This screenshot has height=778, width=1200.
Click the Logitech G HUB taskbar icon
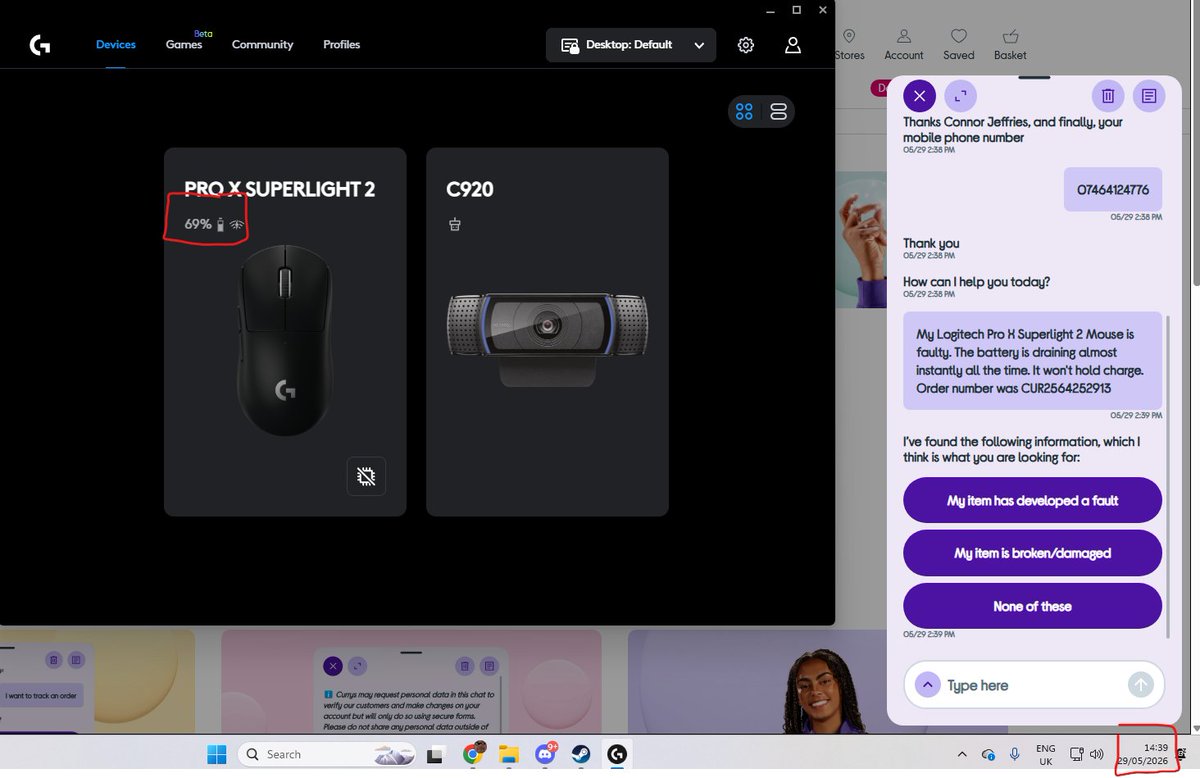[617, 754]
